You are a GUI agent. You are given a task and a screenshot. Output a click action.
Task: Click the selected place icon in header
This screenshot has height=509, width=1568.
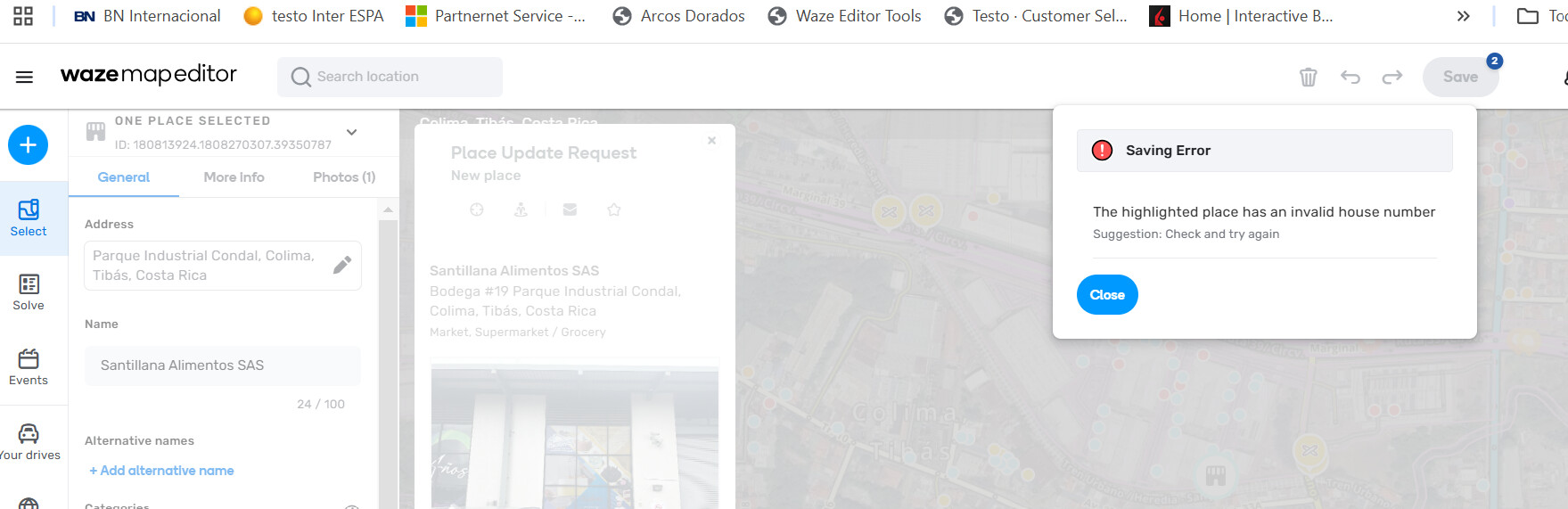(x=95, y=132)
